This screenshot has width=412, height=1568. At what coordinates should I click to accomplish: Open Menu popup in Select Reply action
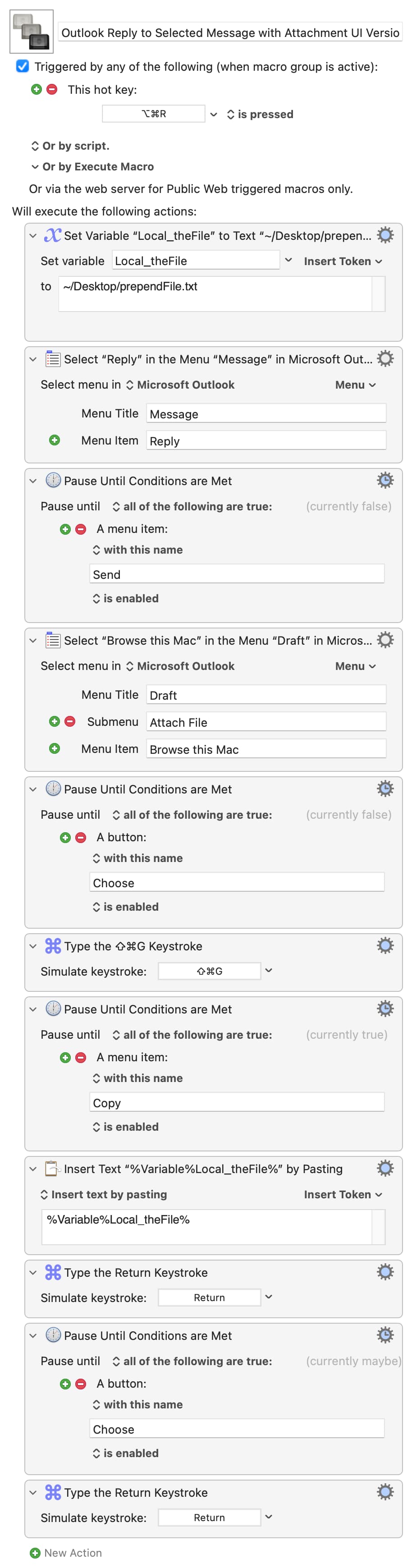tap(355, 385)
